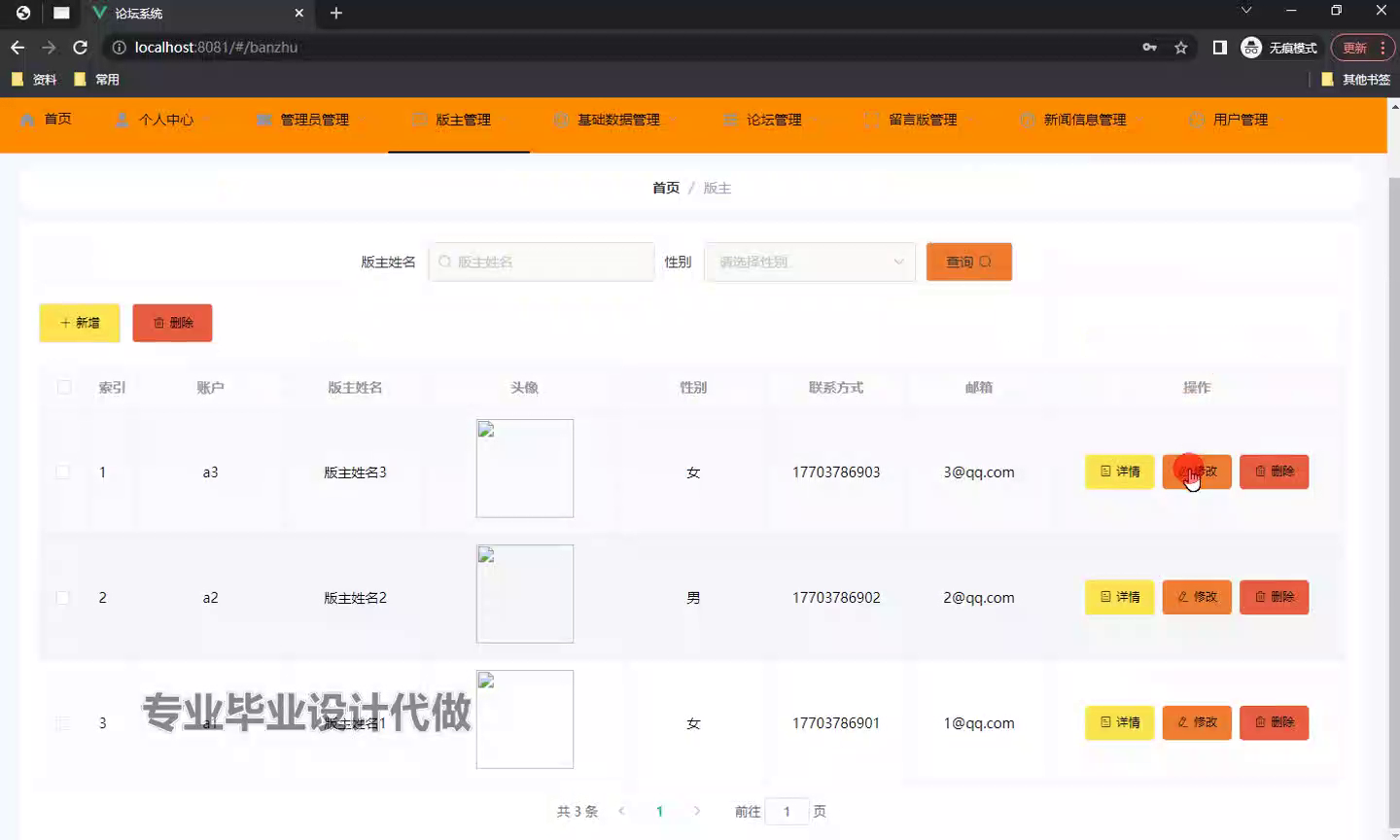Click the 账户 column header

tap(210, 387)
